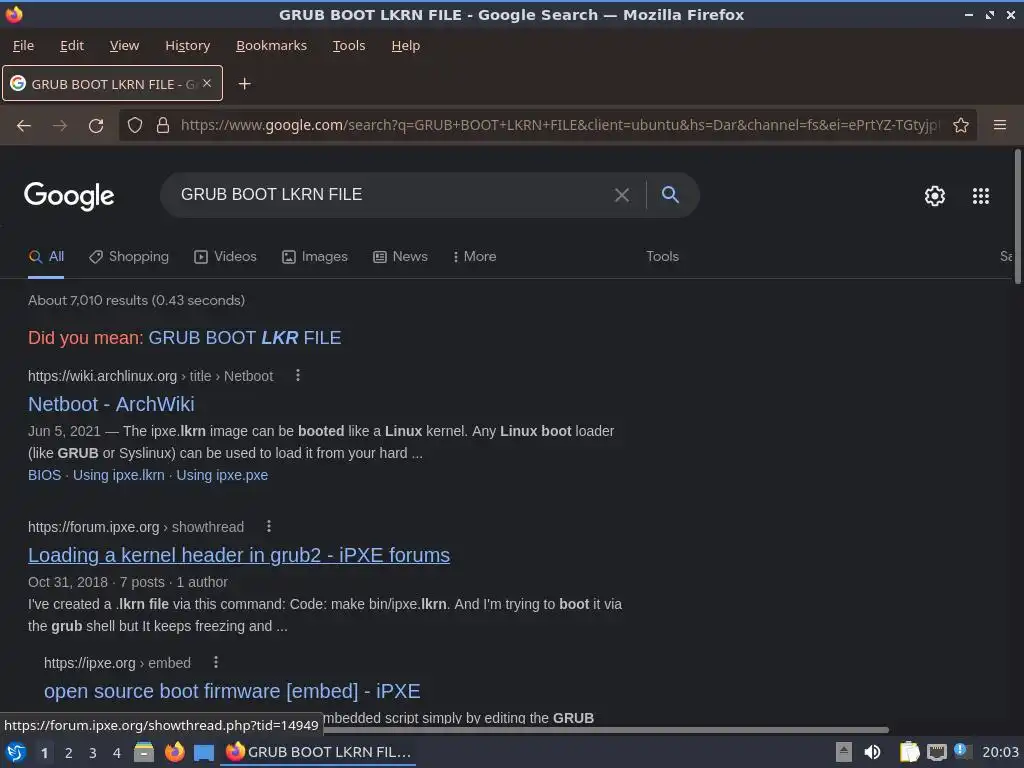Focus the Google search text field
This screenshot has height=768, width=1024.
(392, 195)
